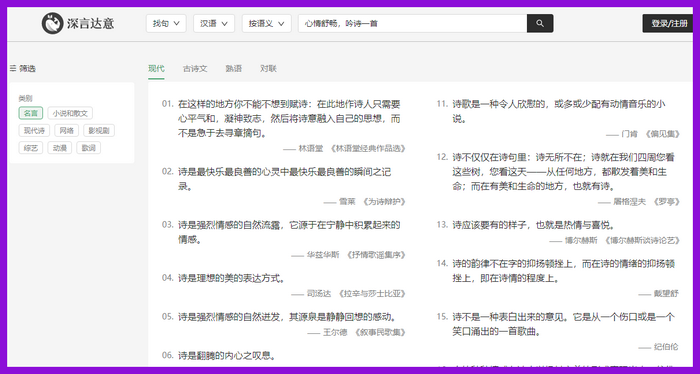
Task: Toggle the 综艺 category filter
Action: click(x=31, y=148)
